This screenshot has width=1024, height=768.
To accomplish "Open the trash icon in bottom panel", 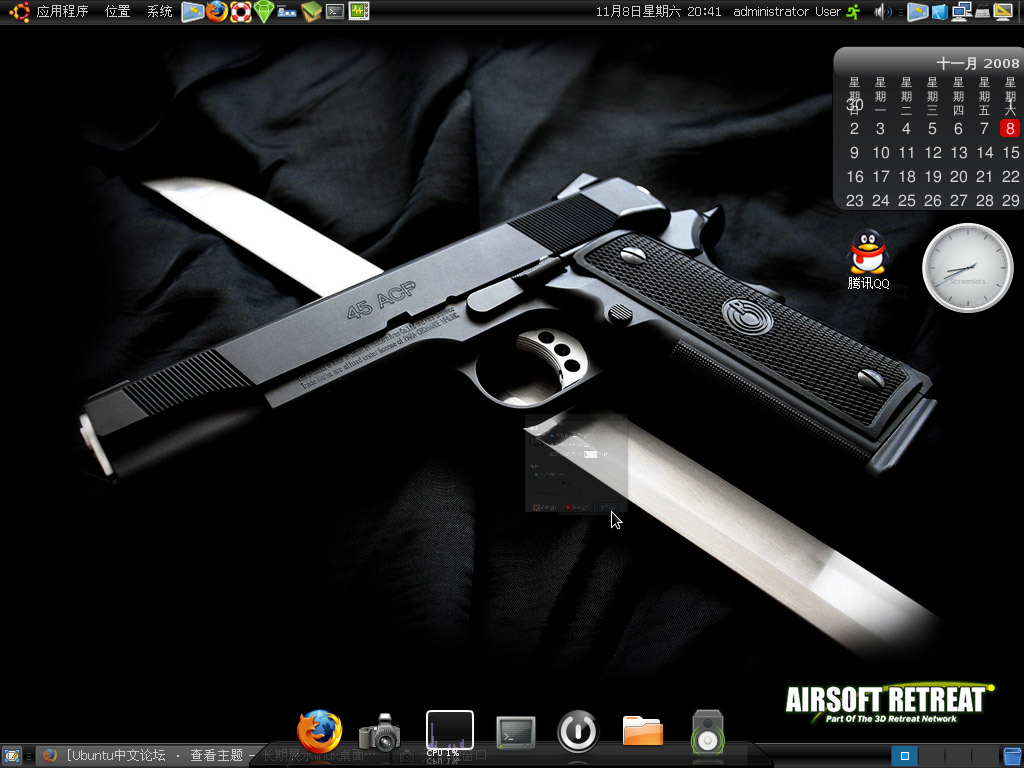I will (x=1012, y=756).
